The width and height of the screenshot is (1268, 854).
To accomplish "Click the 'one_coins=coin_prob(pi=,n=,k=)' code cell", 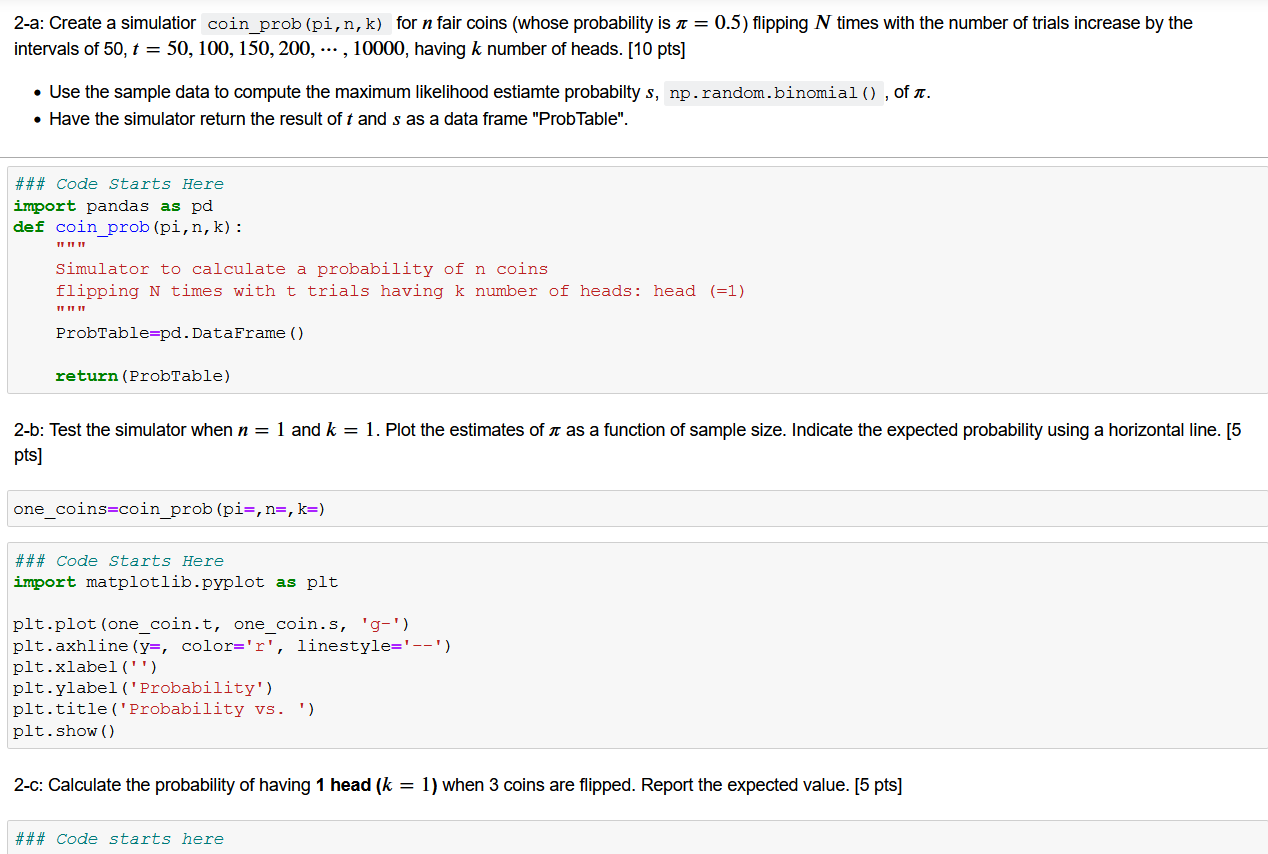I will tap(637, 509).
